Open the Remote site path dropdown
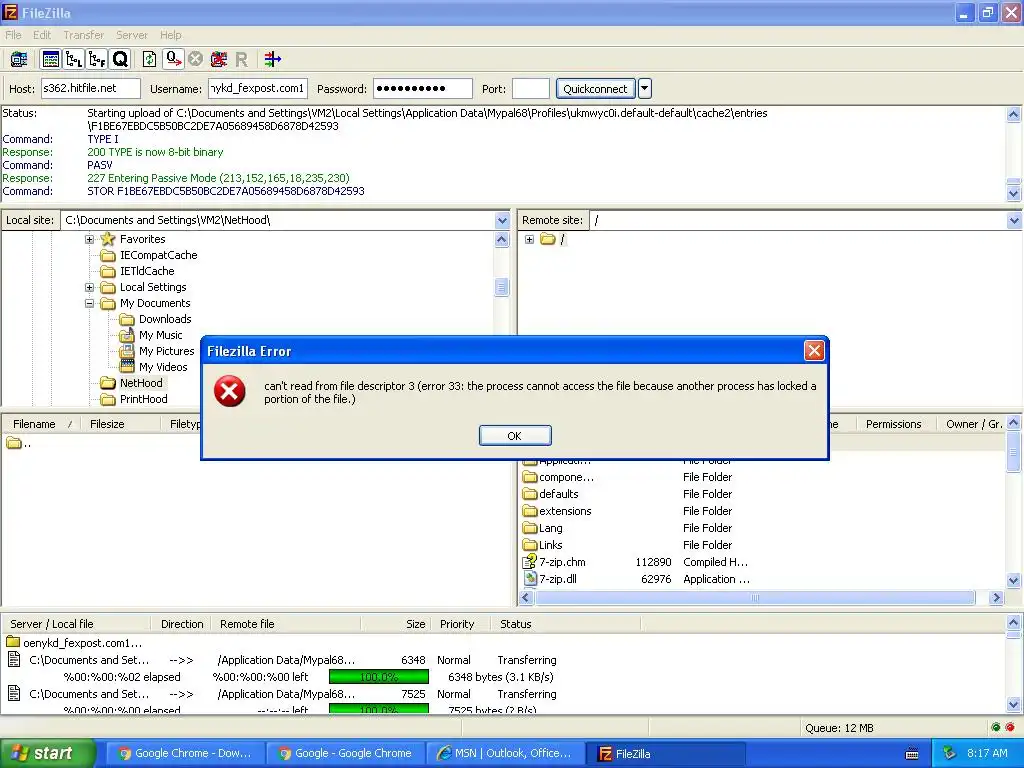Screen dimensions: 1024x768 coord(1014,221)
